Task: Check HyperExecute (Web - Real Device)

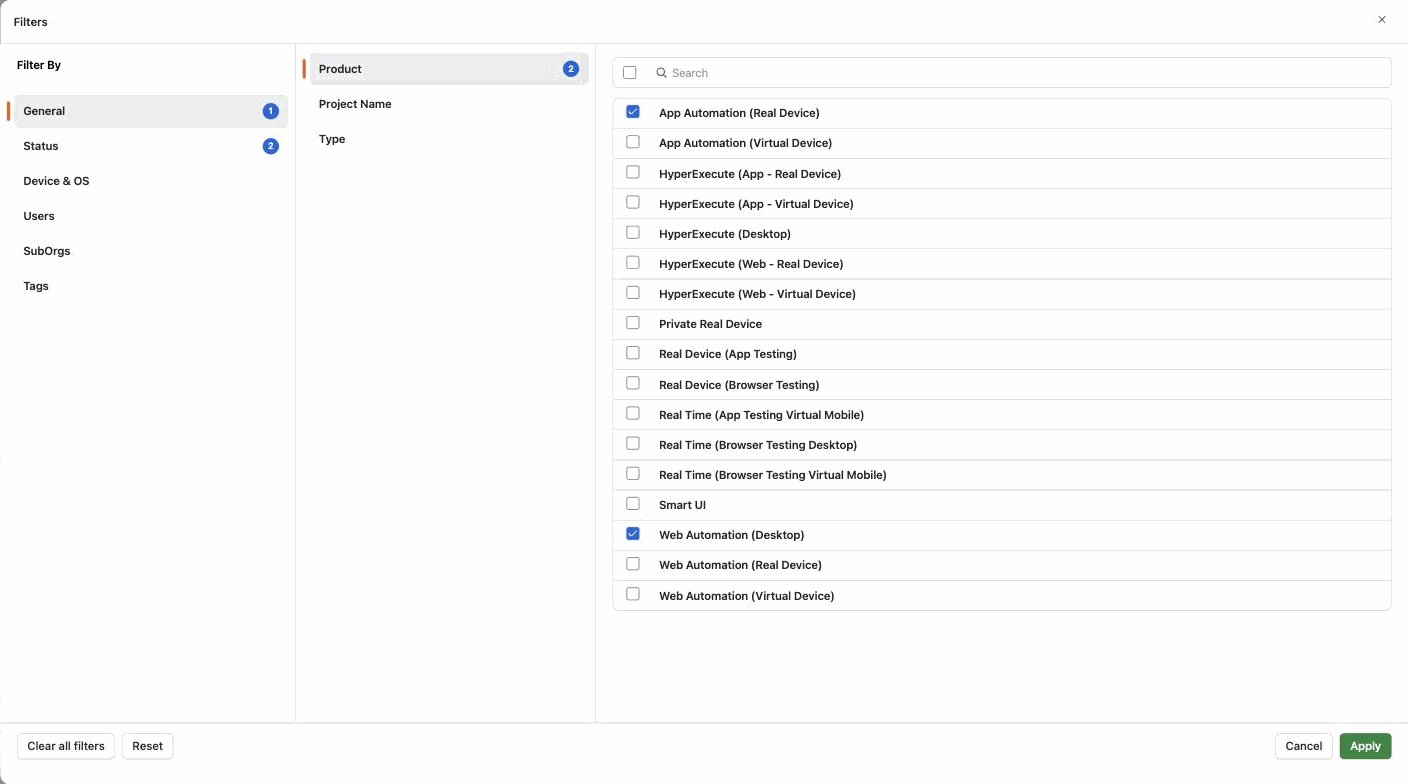Action: pos(633,262)
